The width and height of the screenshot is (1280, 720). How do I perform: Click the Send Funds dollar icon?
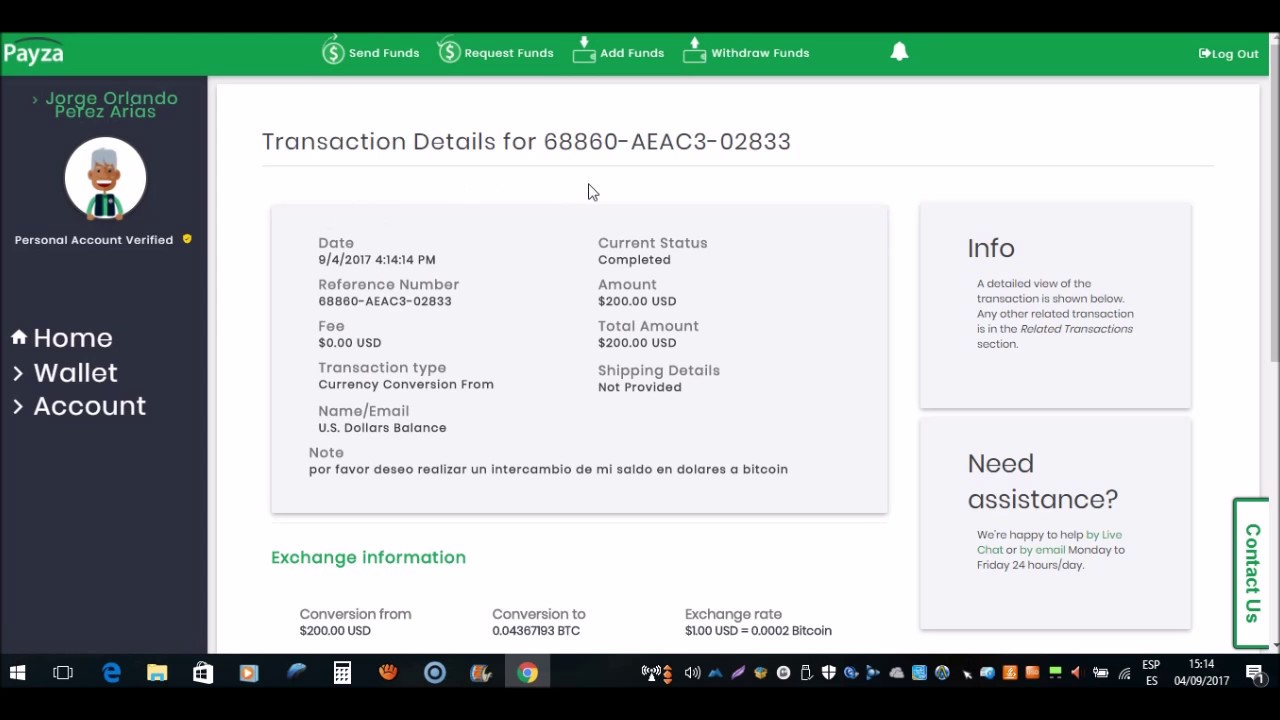coord(333,51)
